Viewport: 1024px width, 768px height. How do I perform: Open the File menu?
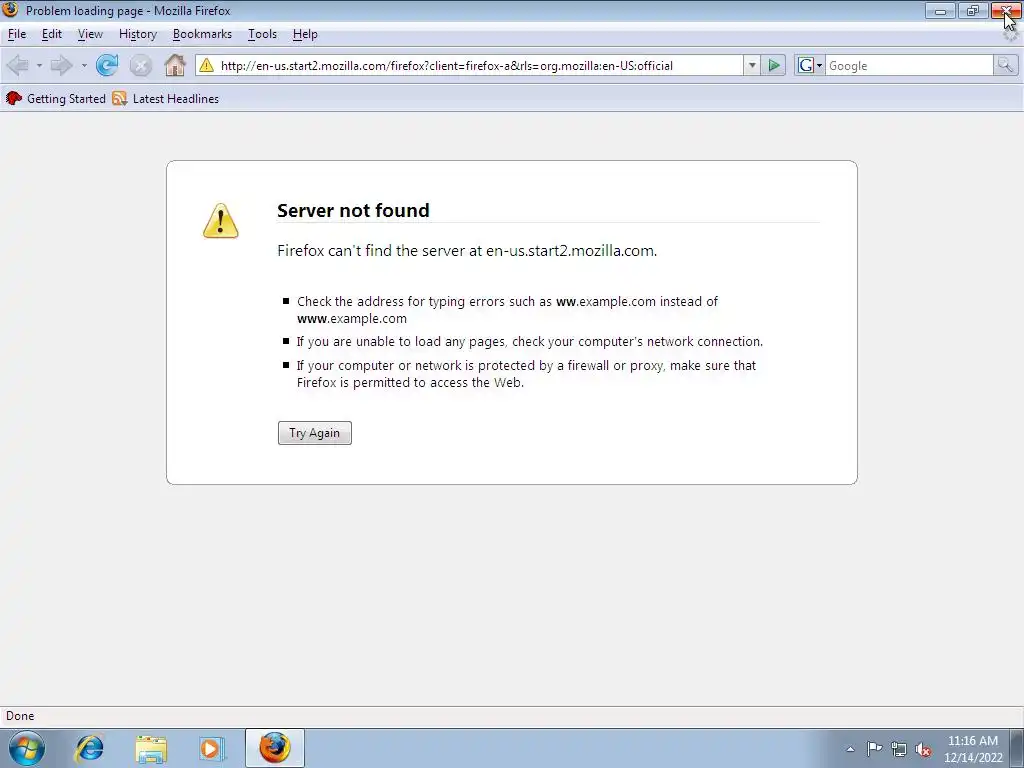17,34
